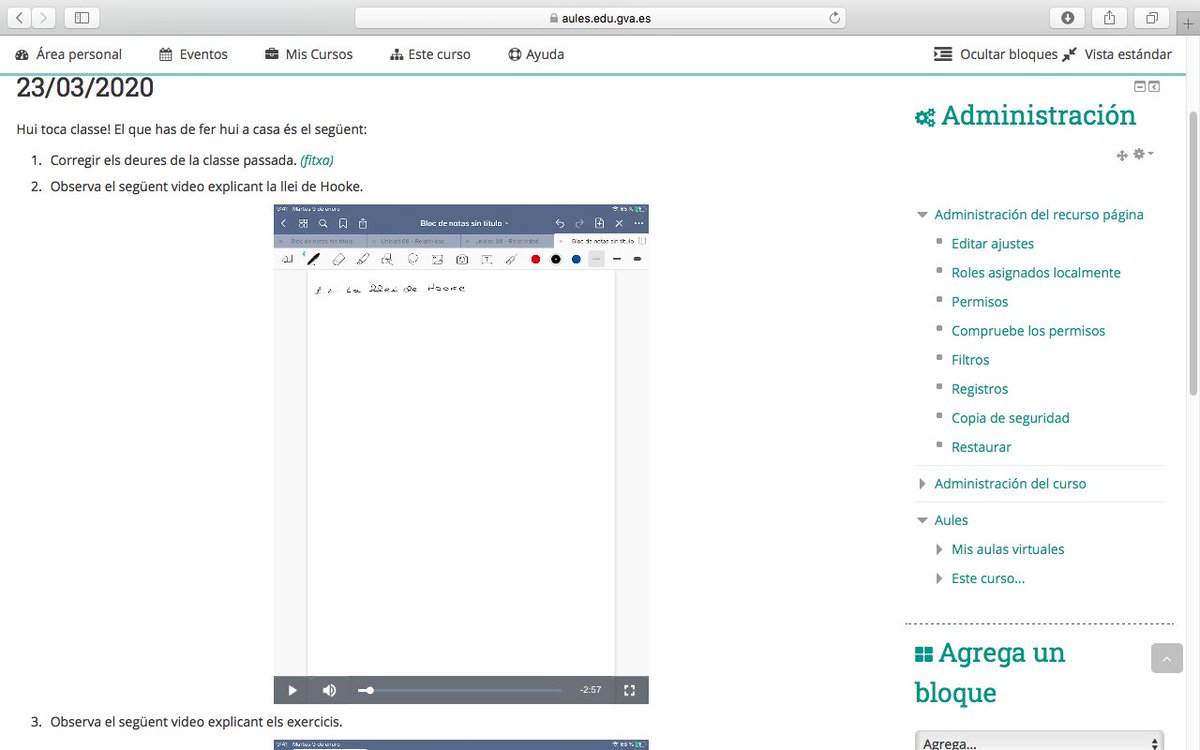The width and height of the screenshot is (1200, 750).
Task: Dock the Administración block
Action: tap(1154, 87)
